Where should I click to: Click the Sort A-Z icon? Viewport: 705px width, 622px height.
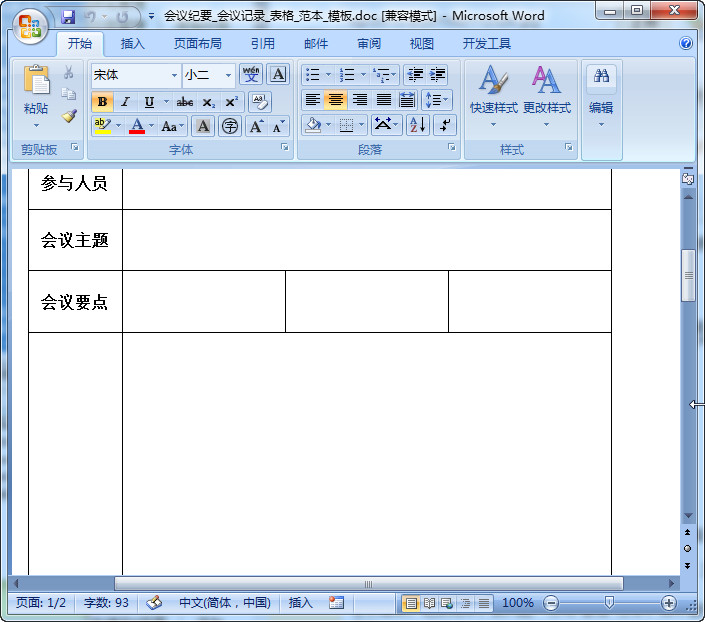coord(418,125)
